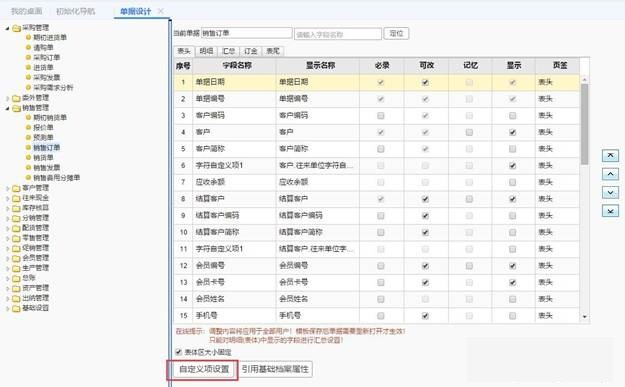This screenshot has width=625, height=387.
Task: Close the 单据设计 tab with its X icon
Action: click(161, 11)
